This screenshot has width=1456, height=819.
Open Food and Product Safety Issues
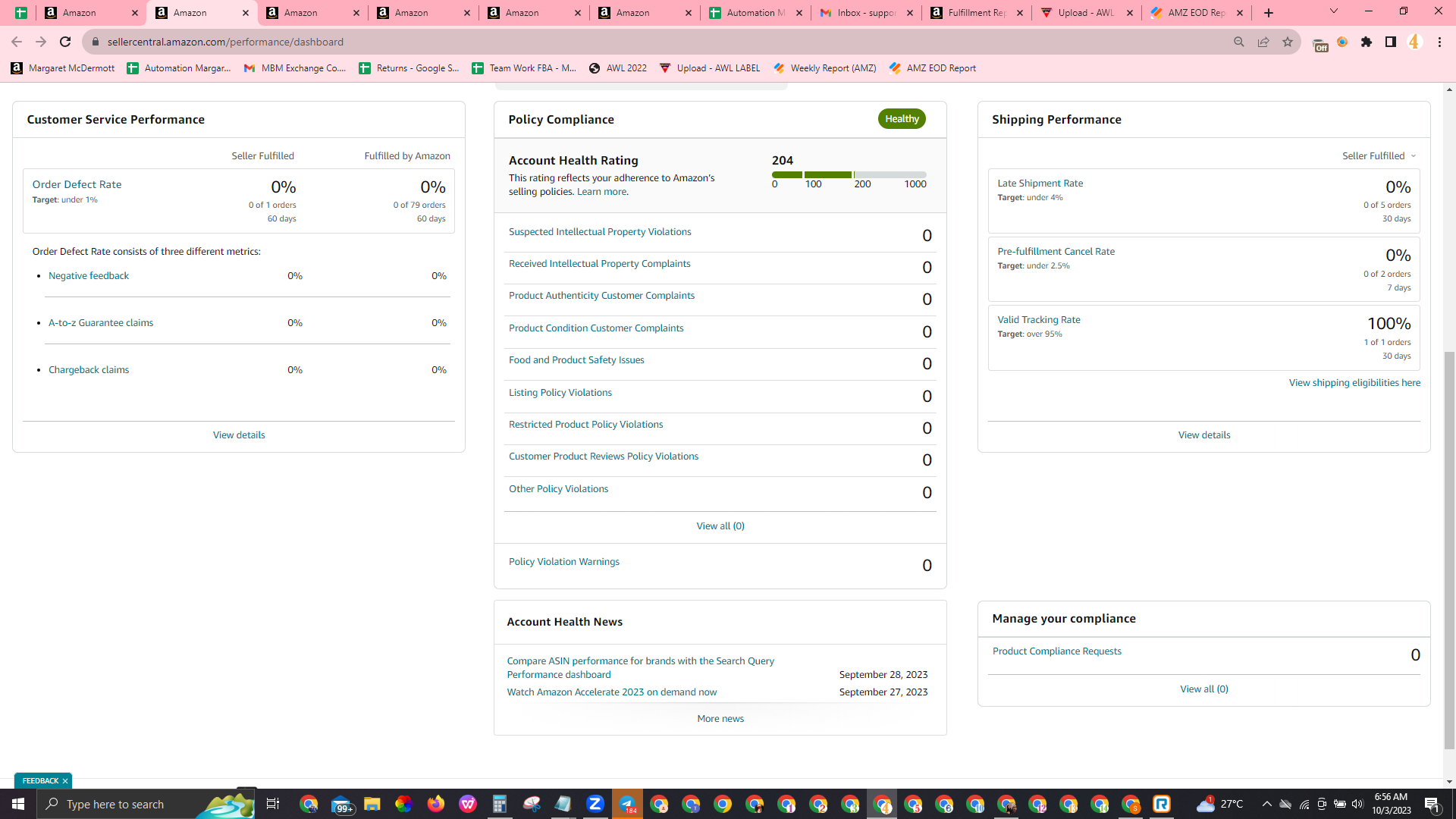coord(576,359)
